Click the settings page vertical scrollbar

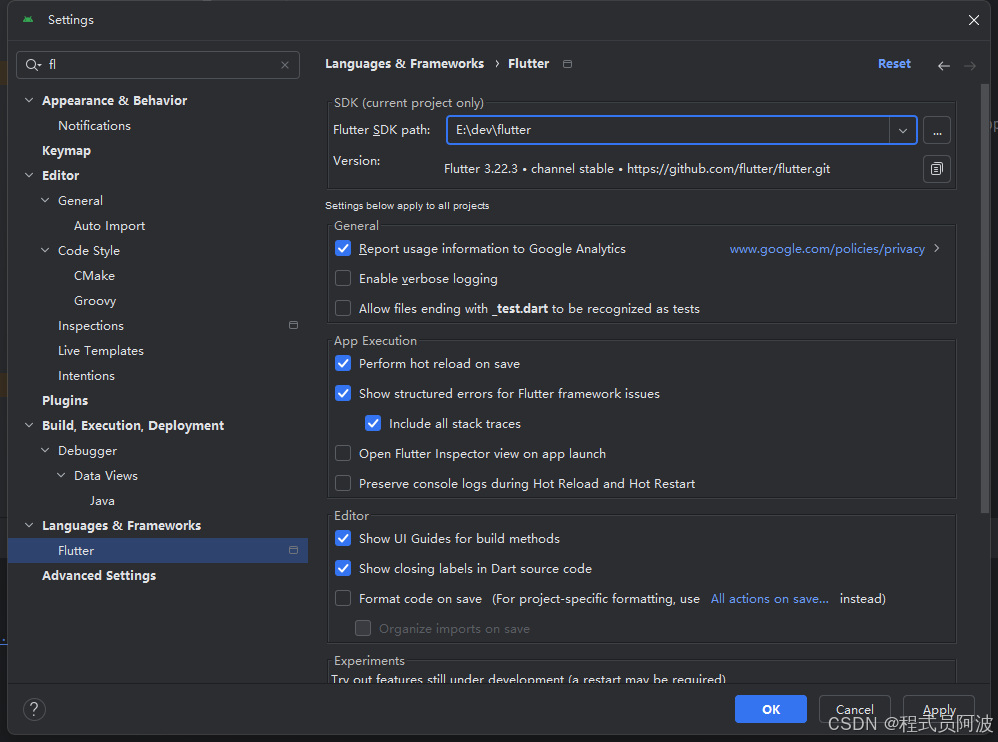click(x=985, y=299)
